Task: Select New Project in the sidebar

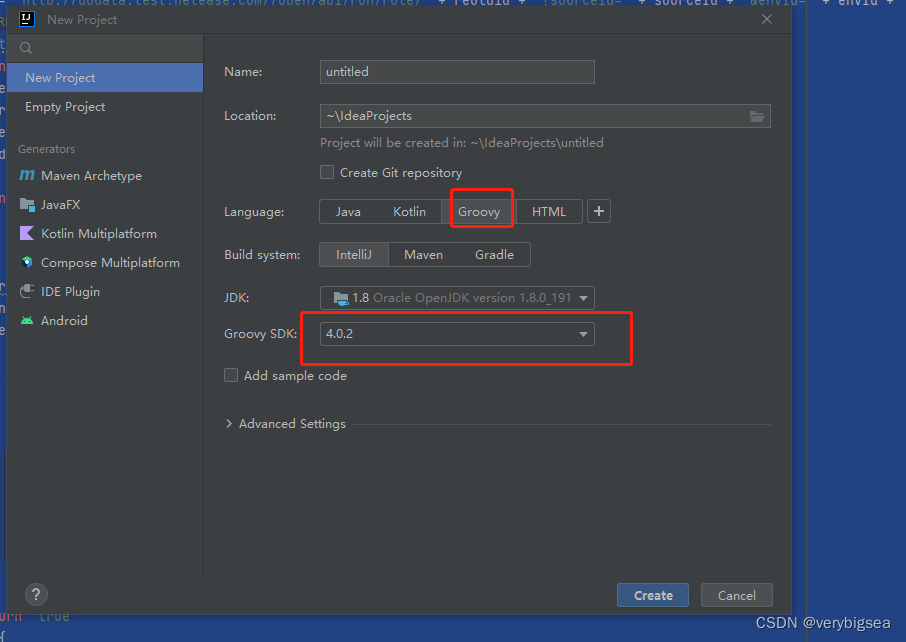Action: coord(105,77)
